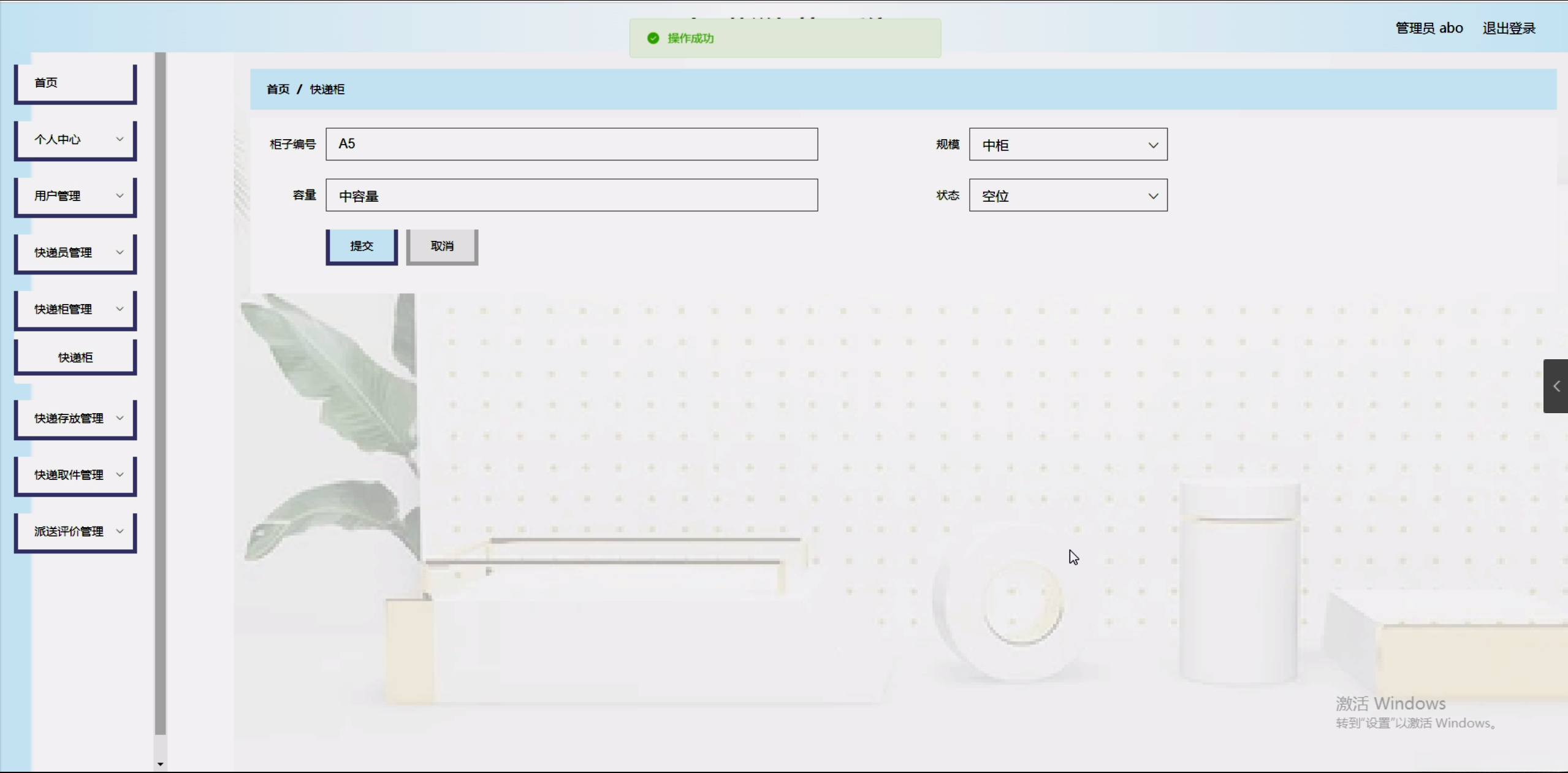This screenshot has height=773, width=1568.
Task: Expand 快递存放管理 sidebar chevron arrow
Action: point(120,418)
